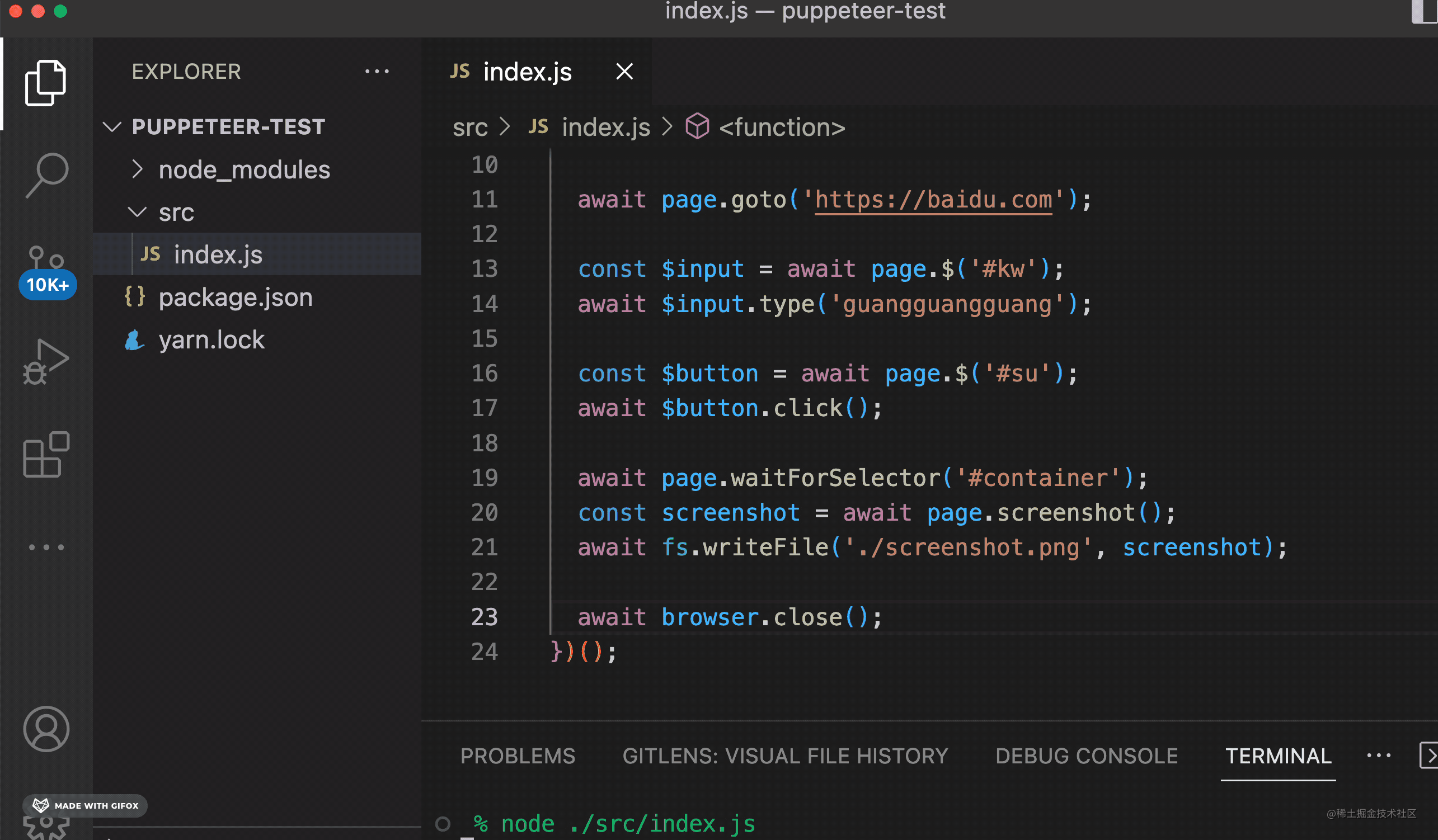Show additional views via activity bar ellipsis
The image size is (1438, 840).
(x=46, y=548)
